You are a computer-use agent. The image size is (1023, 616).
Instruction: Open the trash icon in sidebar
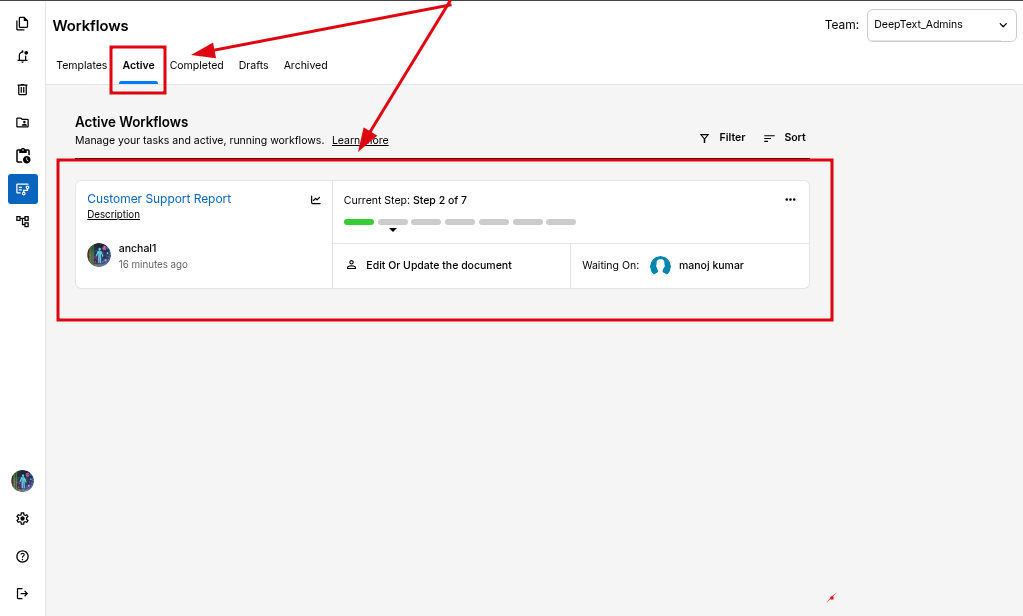point(22,89)
